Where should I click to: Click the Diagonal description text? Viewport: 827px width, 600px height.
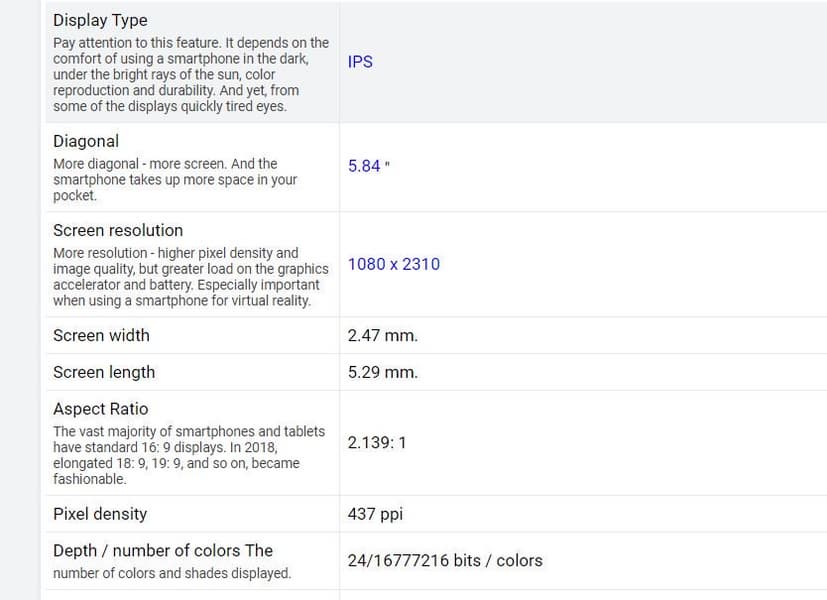click(175, 180)
